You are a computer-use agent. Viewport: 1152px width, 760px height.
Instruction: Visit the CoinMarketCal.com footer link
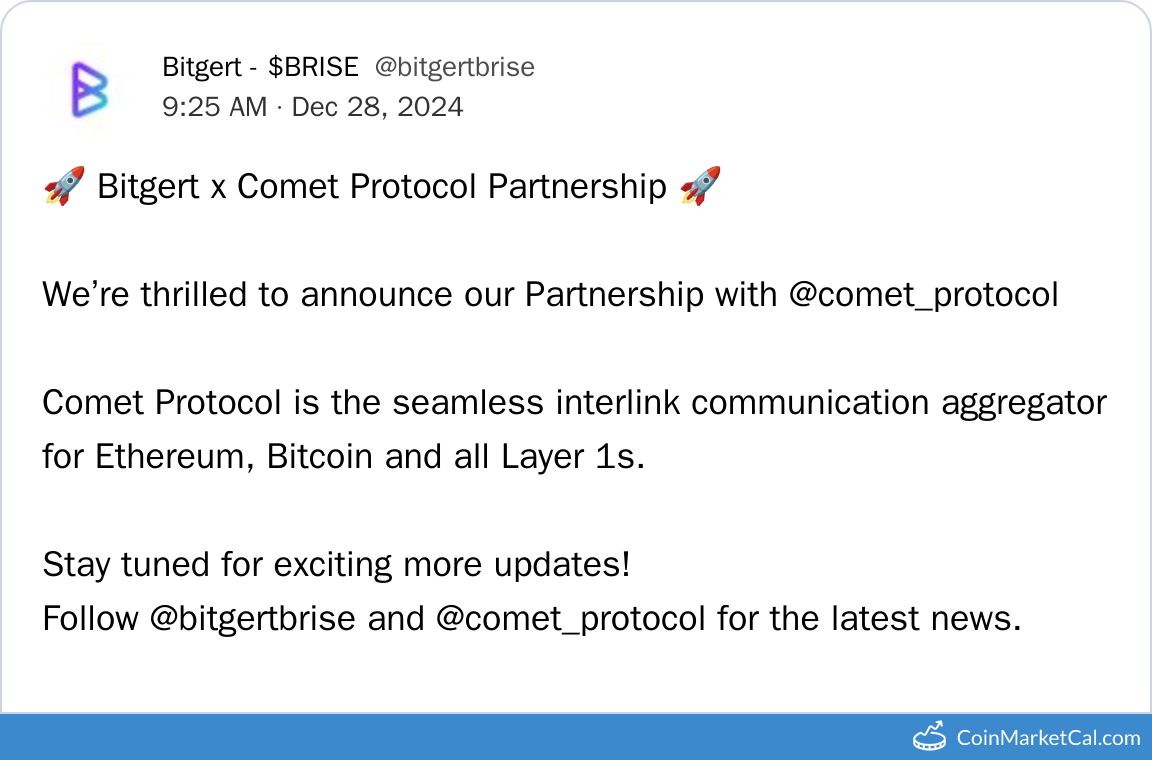point(1048,738)
